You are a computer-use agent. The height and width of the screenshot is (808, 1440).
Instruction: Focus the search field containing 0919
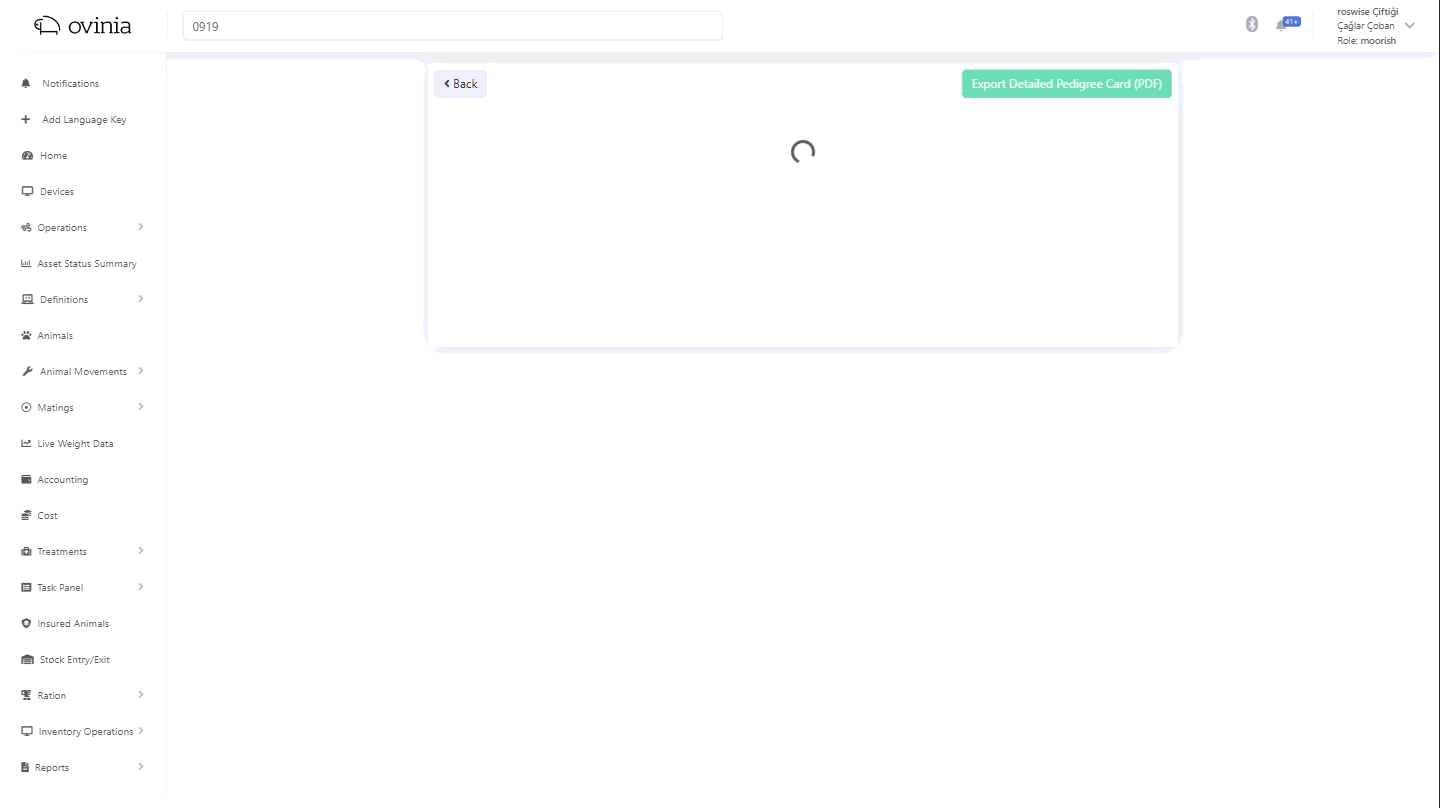(452, 27)
